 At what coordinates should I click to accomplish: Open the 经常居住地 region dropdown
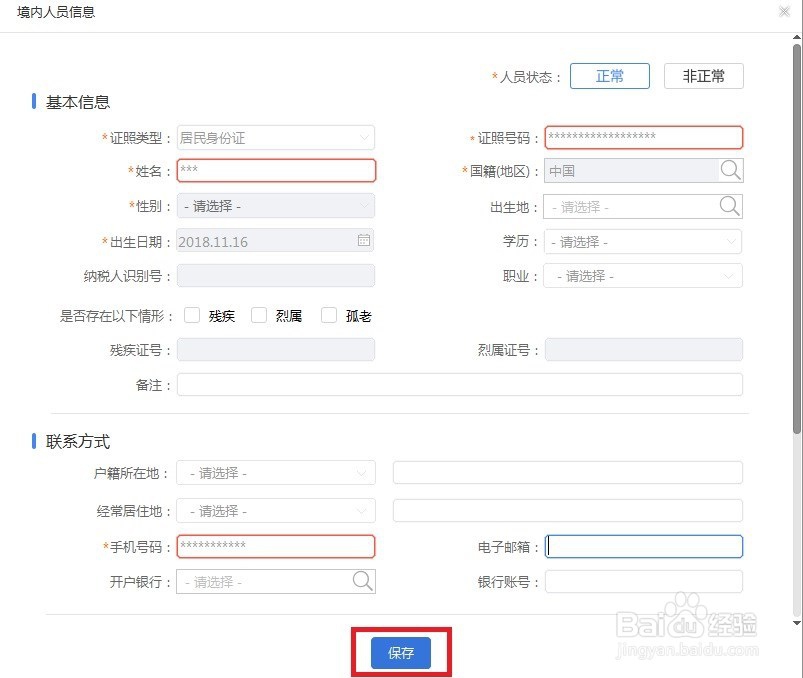pos(276,511)
